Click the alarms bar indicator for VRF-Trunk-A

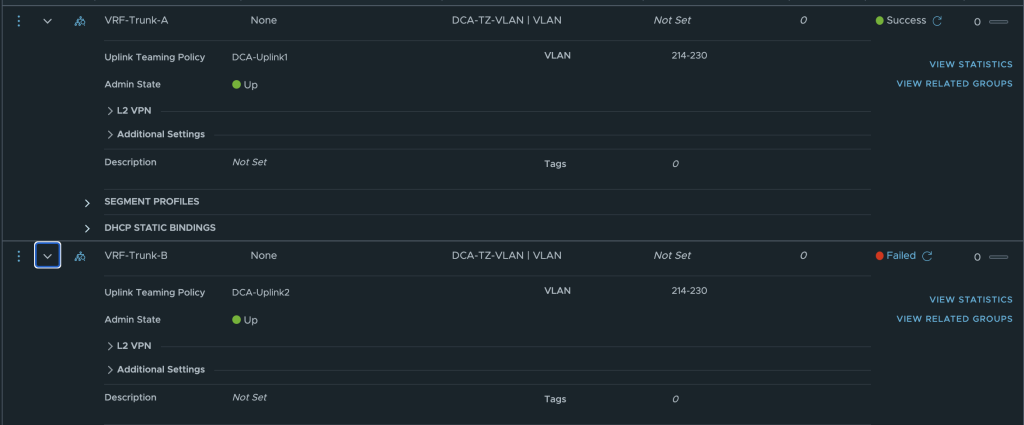click(x=999, y=22)
